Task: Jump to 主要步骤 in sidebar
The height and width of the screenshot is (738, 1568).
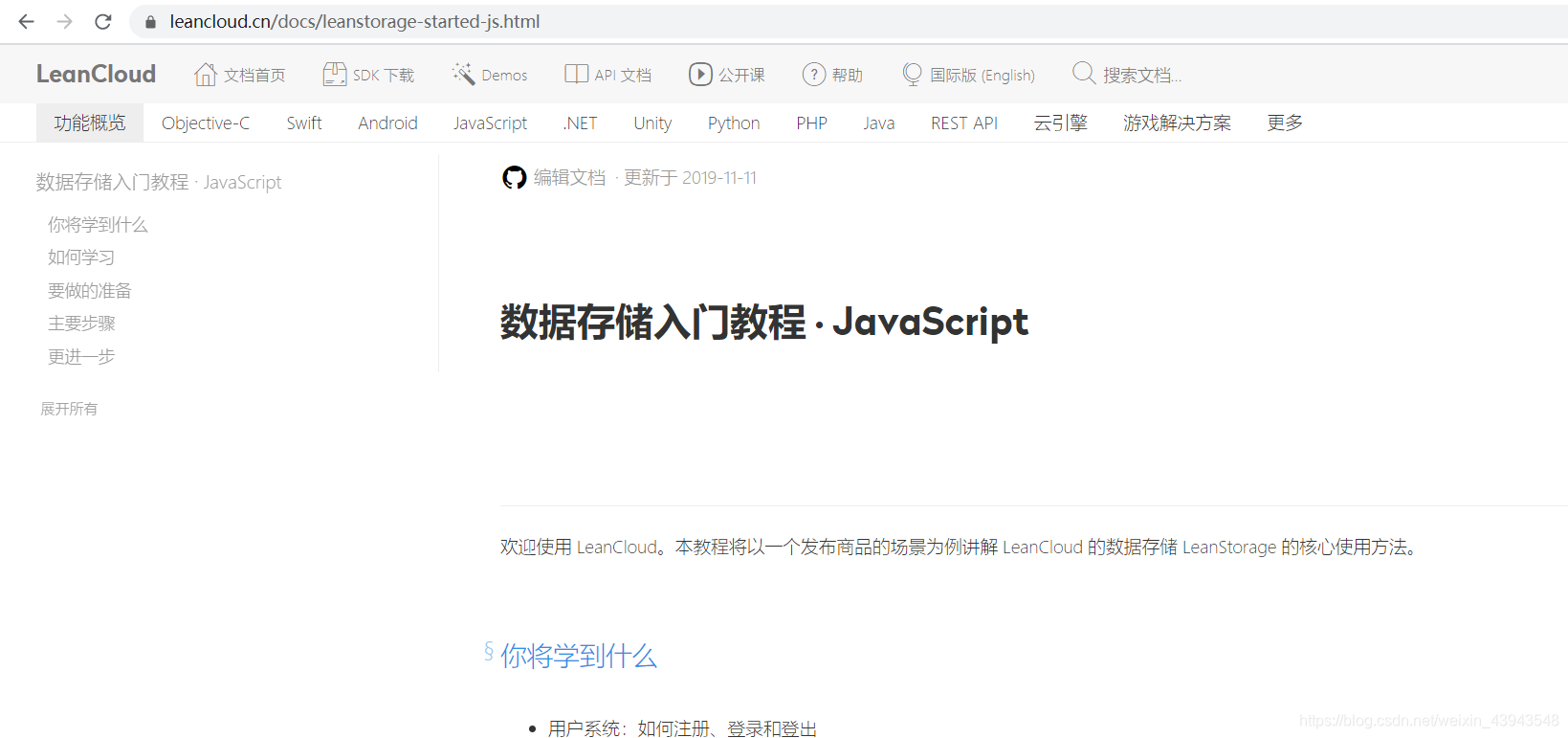Action: tap(81, 323)
